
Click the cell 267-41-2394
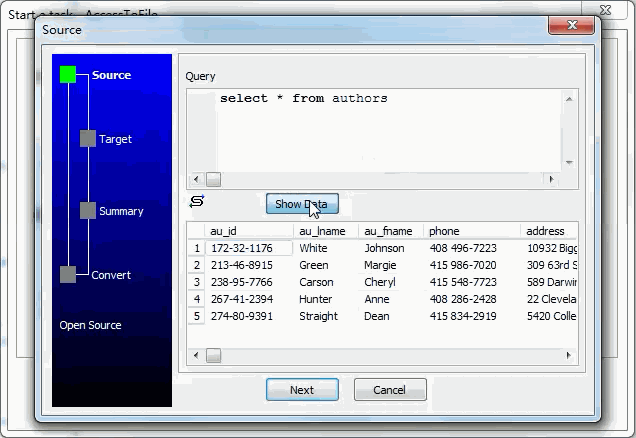pos(249,299)
